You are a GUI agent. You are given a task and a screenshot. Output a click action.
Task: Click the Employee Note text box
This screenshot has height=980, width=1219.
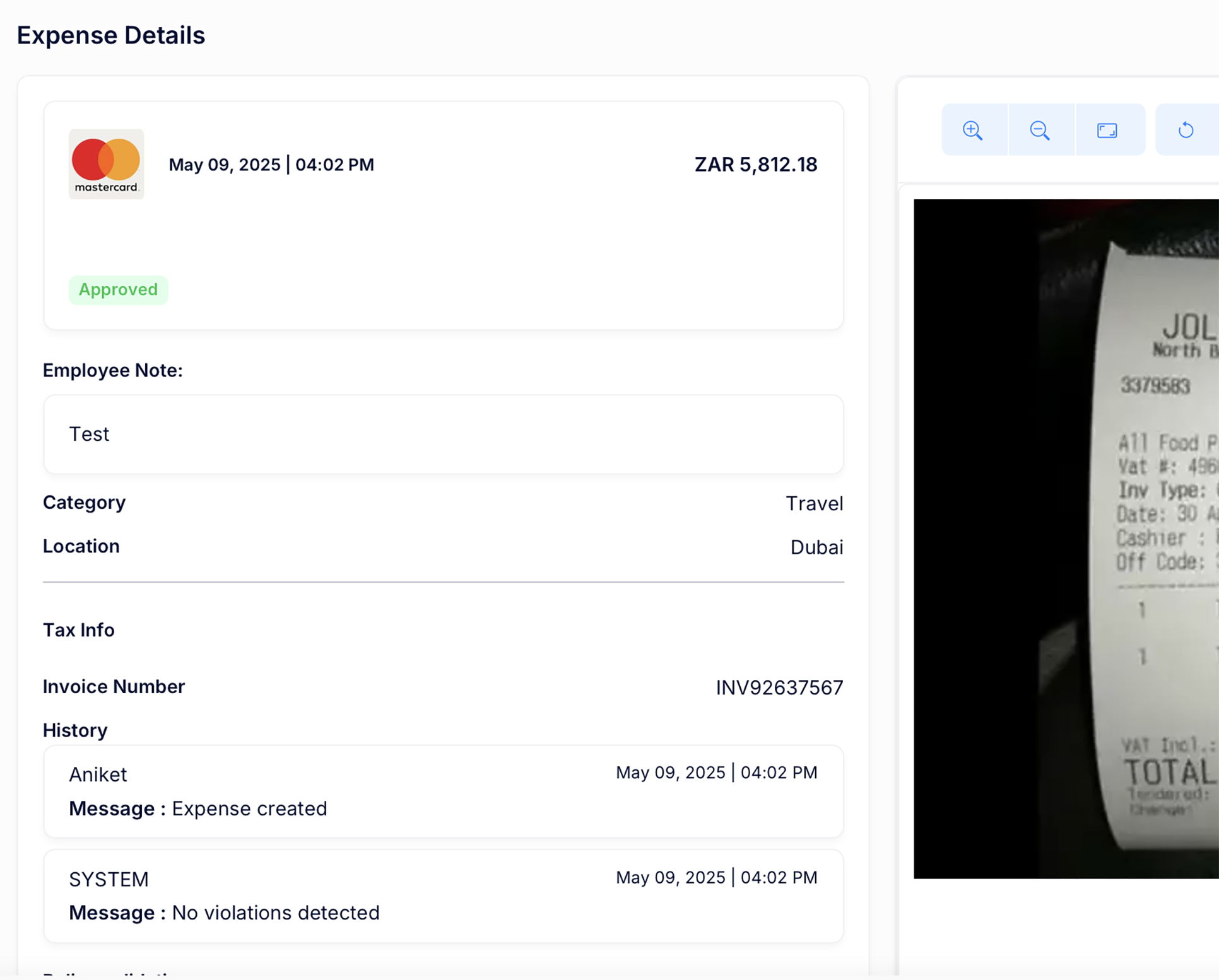(443, 434)
